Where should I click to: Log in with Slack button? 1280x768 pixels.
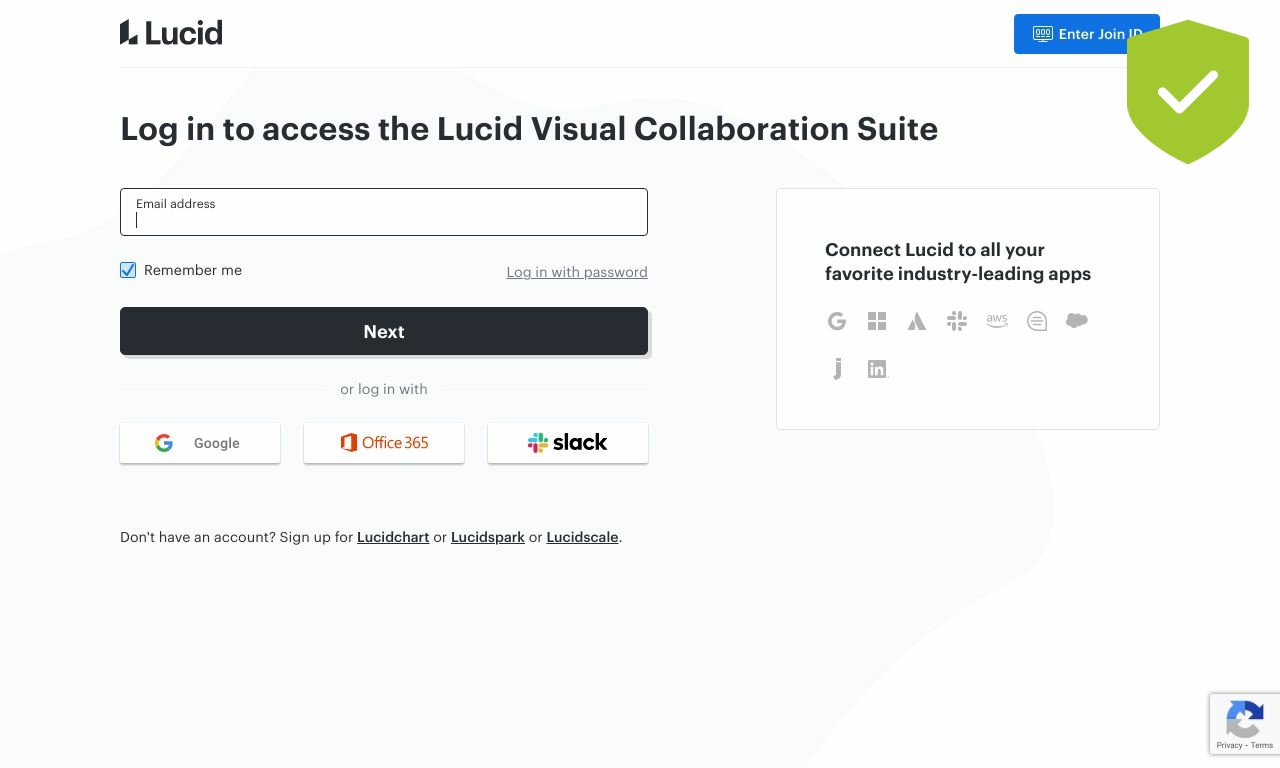tap(568, 443)
